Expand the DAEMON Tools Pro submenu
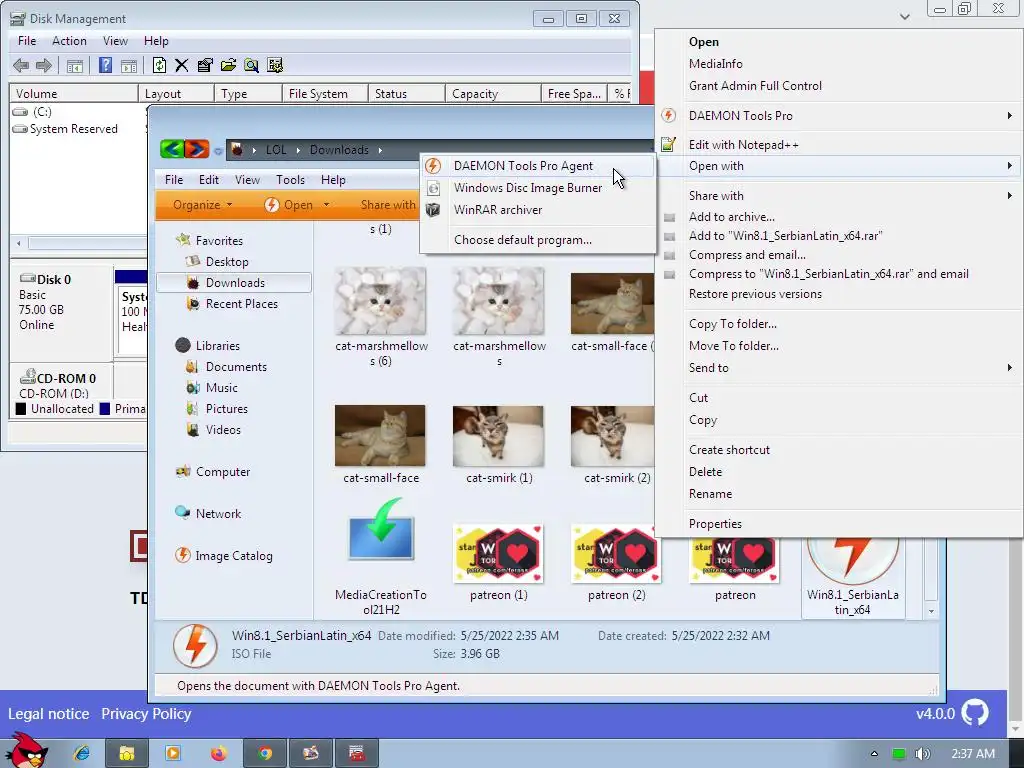This screenshot has width=1024, height=768. (x=1010, y=116)
